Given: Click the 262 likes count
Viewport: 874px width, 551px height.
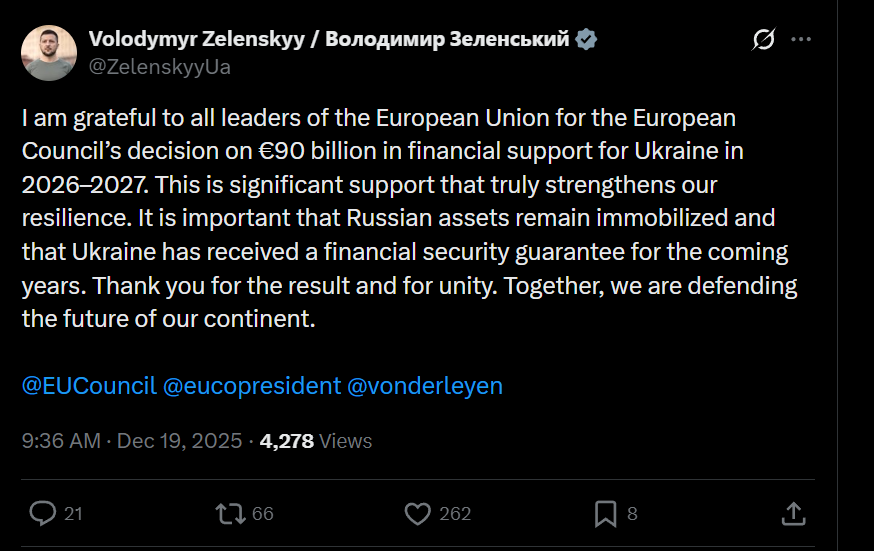Looking at the screenshot, I should 455,514.
